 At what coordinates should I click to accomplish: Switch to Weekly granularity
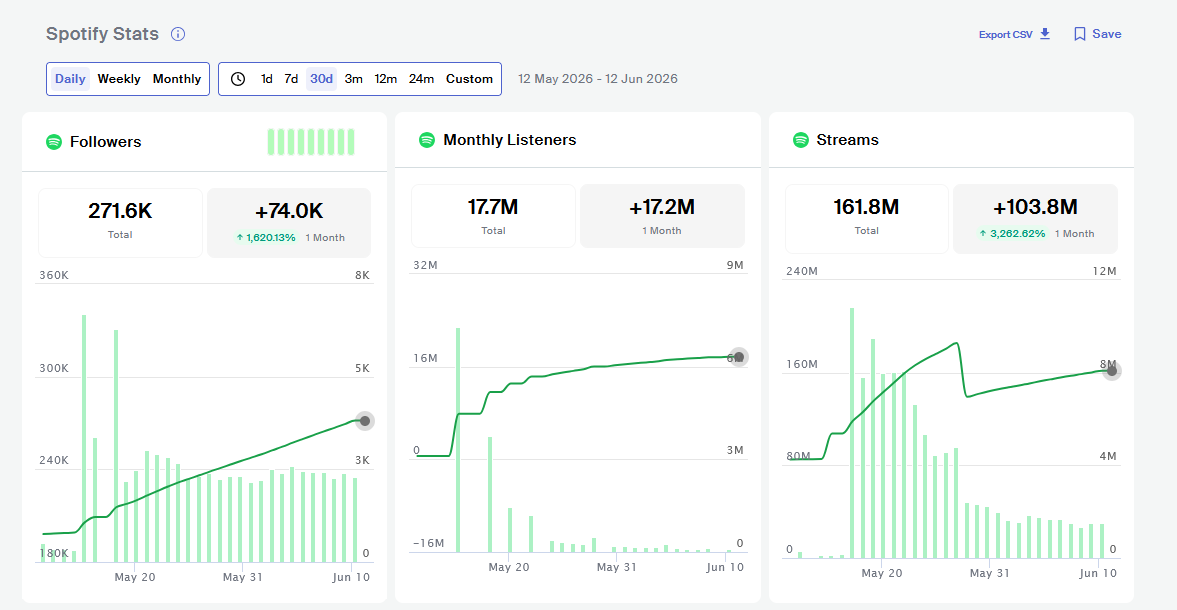pyautogui.click(x=119, y=79)
